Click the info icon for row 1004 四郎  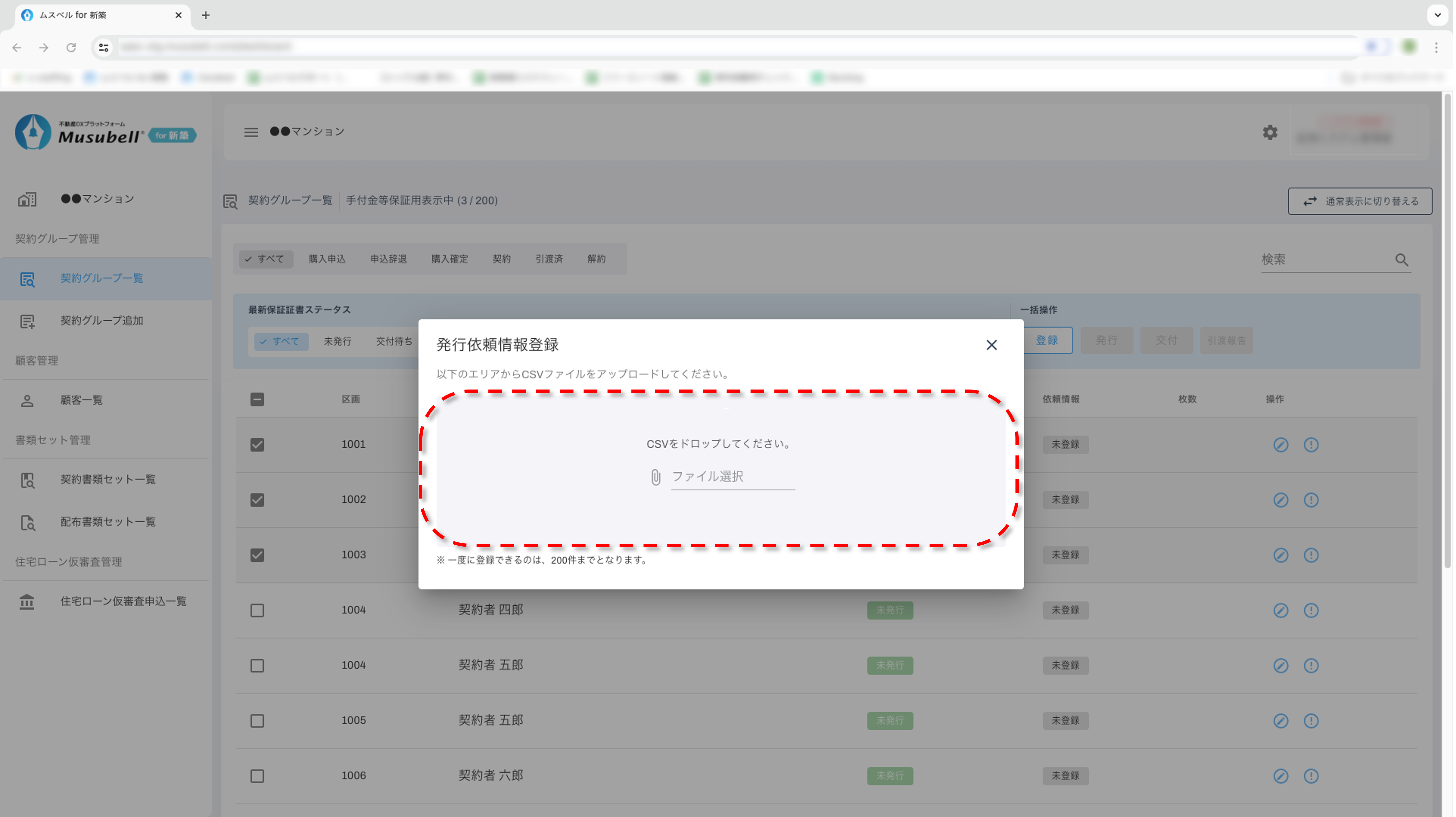[1311, 610]
